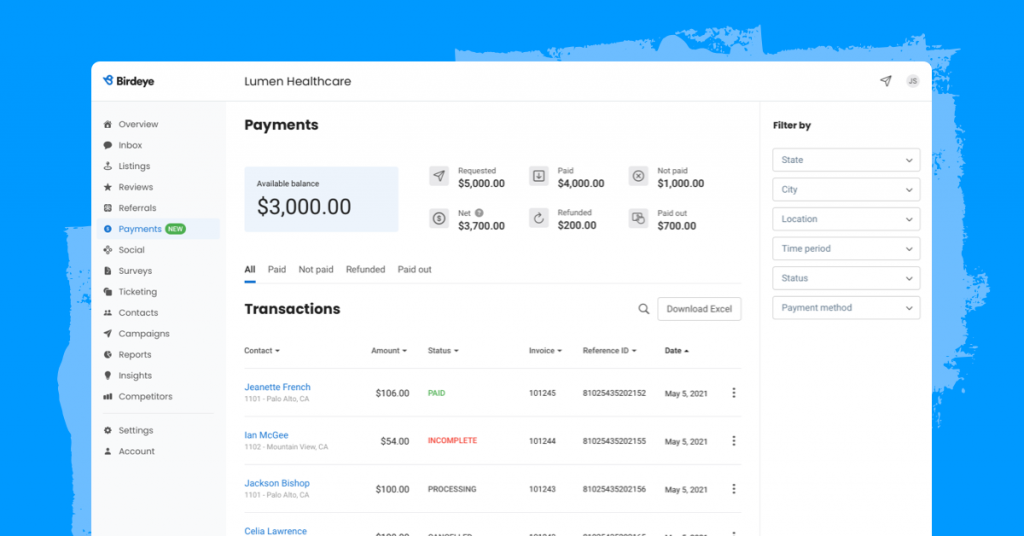Open the State filter dropdown
This screenshot has height=536, width=1024.
coord(846,160)
